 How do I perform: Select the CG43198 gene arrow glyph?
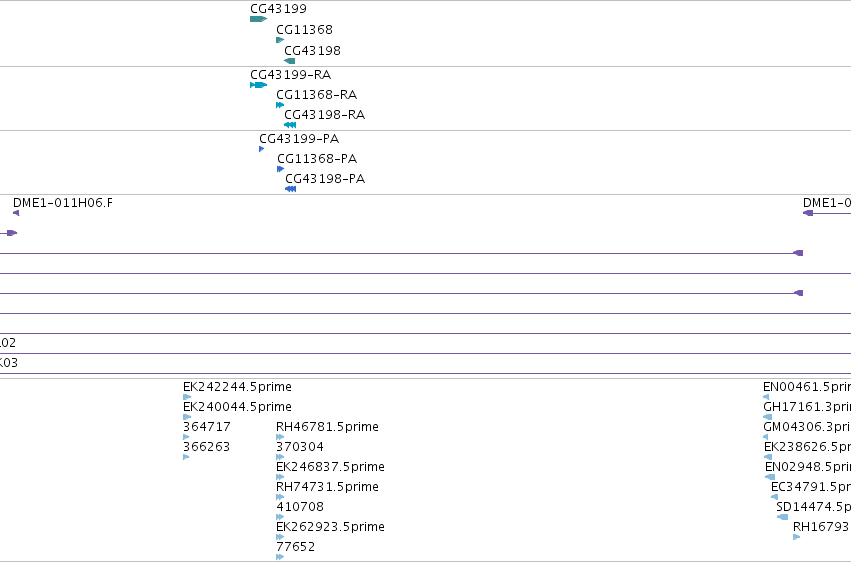coord(290,61)
